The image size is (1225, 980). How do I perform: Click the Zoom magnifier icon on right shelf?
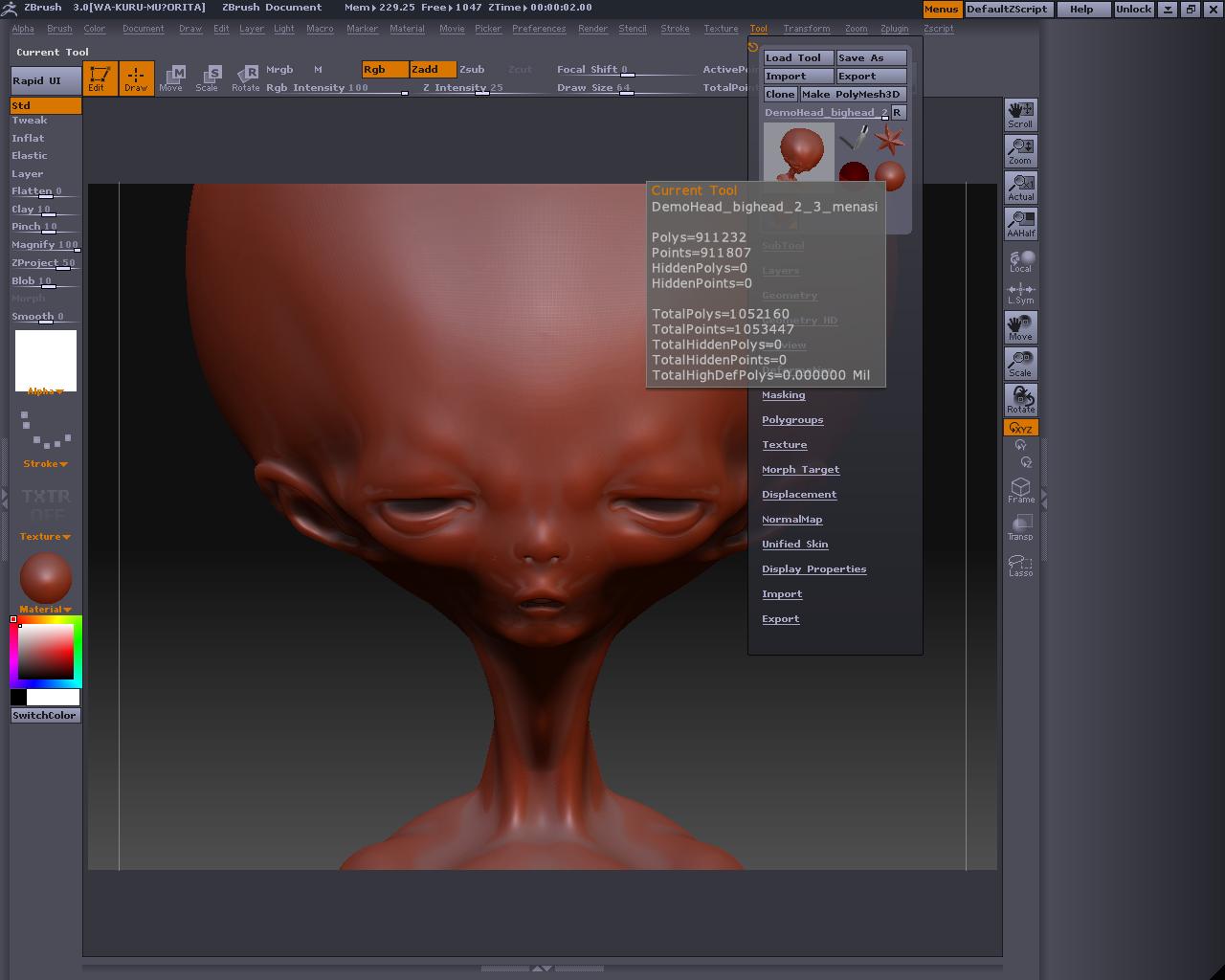click(1020, 151)
